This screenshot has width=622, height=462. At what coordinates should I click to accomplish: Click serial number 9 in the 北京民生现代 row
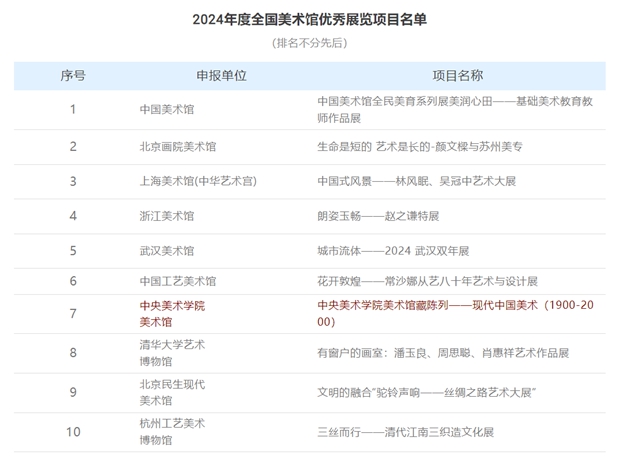(x=73, y=393)
